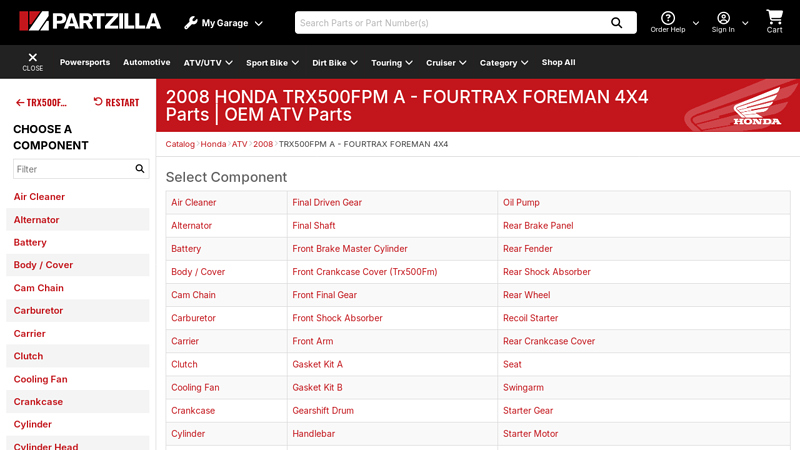The width and height of the screenshot is (800, 450).
Task: Open Recoil Starter component
Action: (x=531, y=318)
